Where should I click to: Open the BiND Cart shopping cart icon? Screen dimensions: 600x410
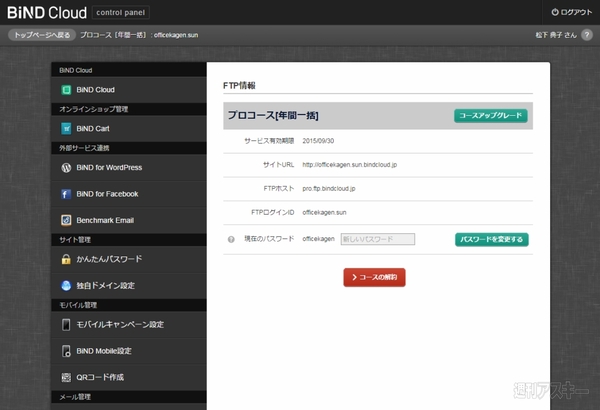tap(66, 129)
